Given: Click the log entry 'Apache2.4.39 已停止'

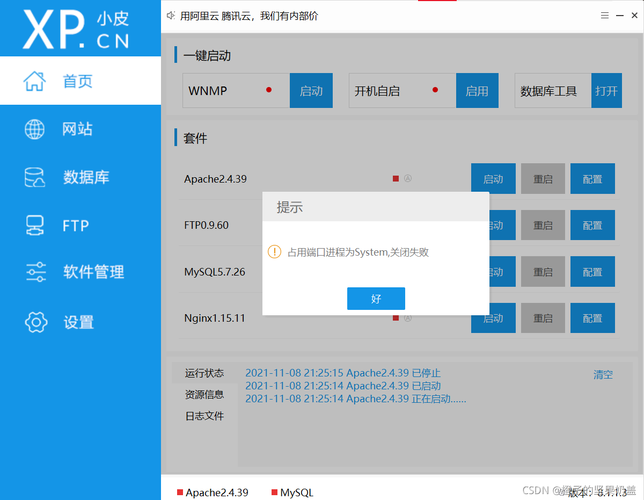Looking at the screenshot, I should tap(343, 373).
